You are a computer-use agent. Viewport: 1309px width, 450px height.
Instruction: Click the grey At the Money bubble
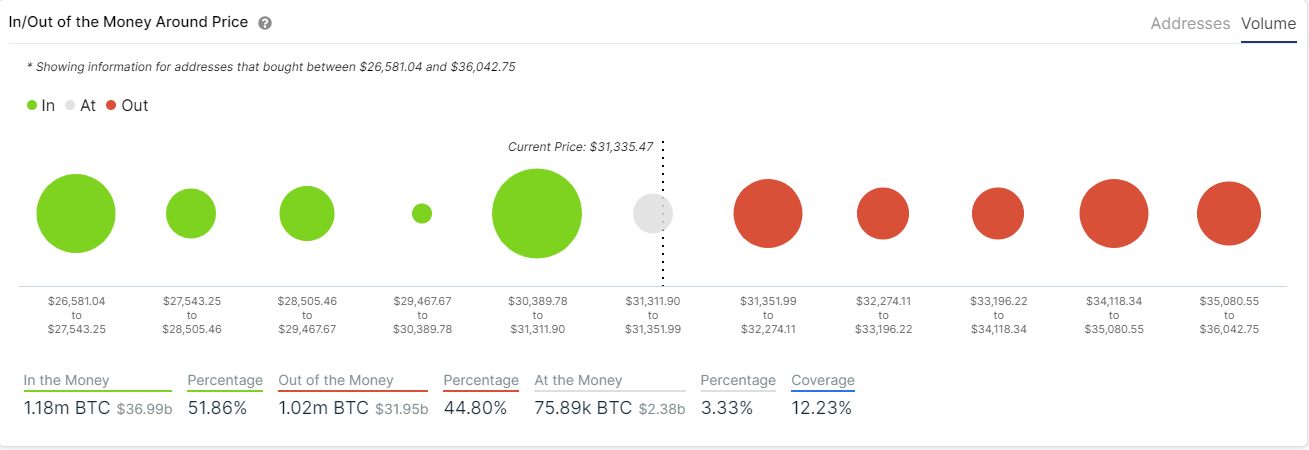pyautogui.click(x=653, y=213)
